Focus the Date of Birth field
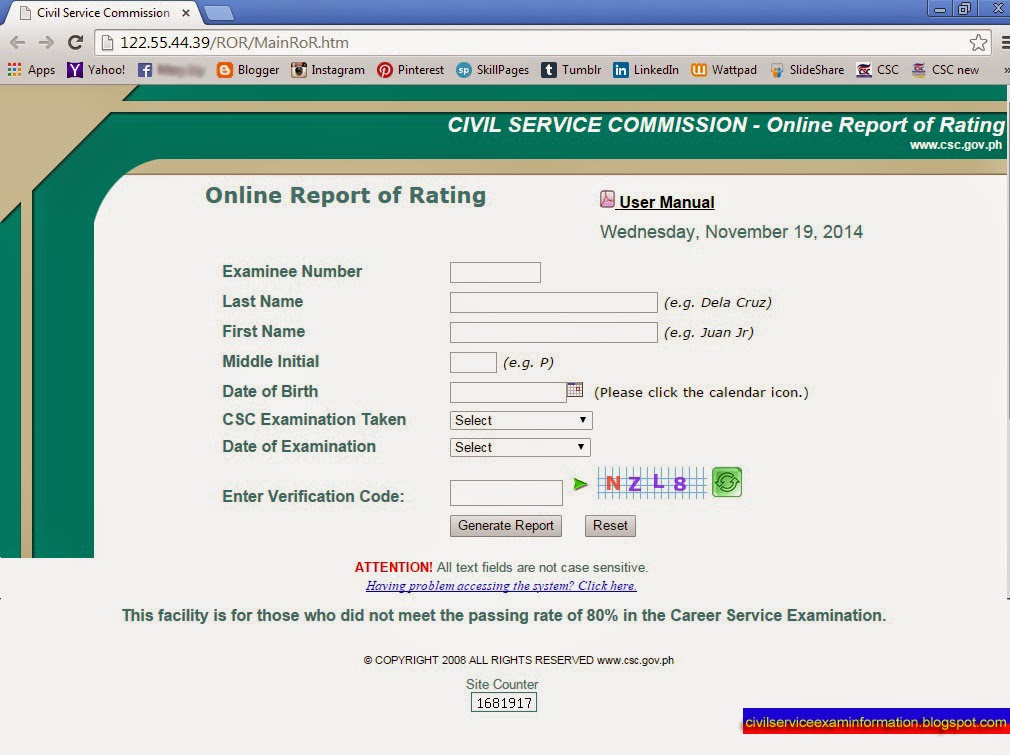Viewport: 1010px width, 755px height. (x=508, y=392)
